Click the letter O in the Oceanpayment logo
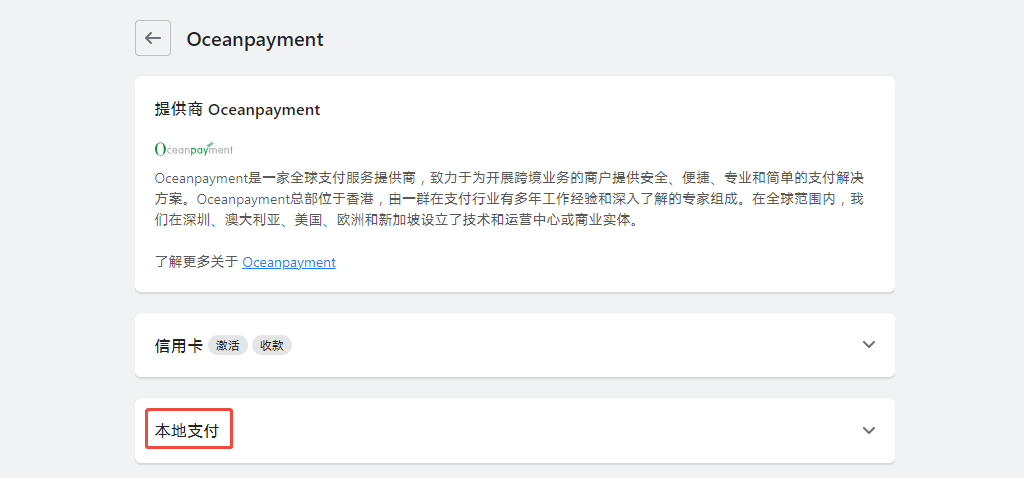Image resolution: width=1024 pixels, height=478 pixels. (160, 149)
